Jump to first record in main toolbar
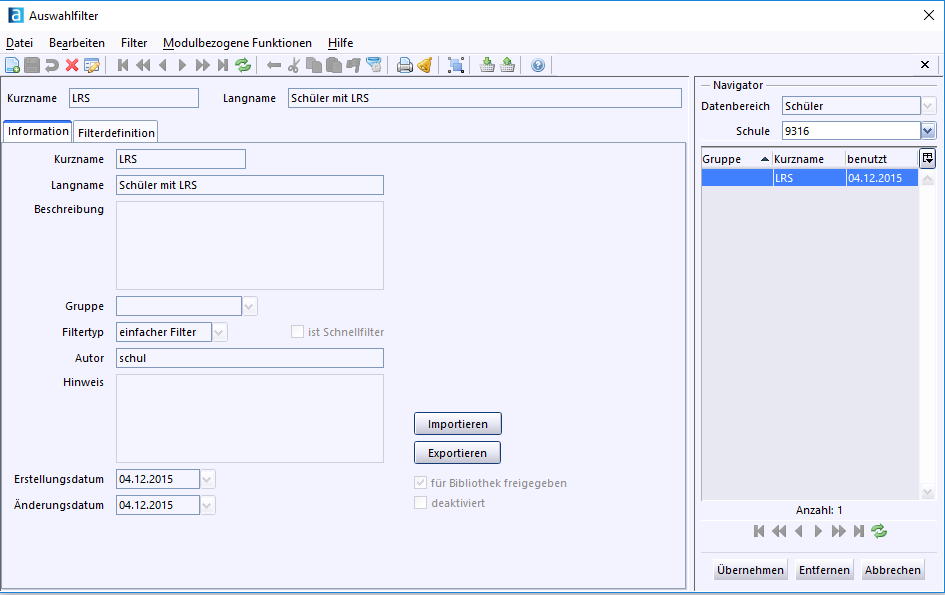Screen dimensions: 945x595 (123, 65)
